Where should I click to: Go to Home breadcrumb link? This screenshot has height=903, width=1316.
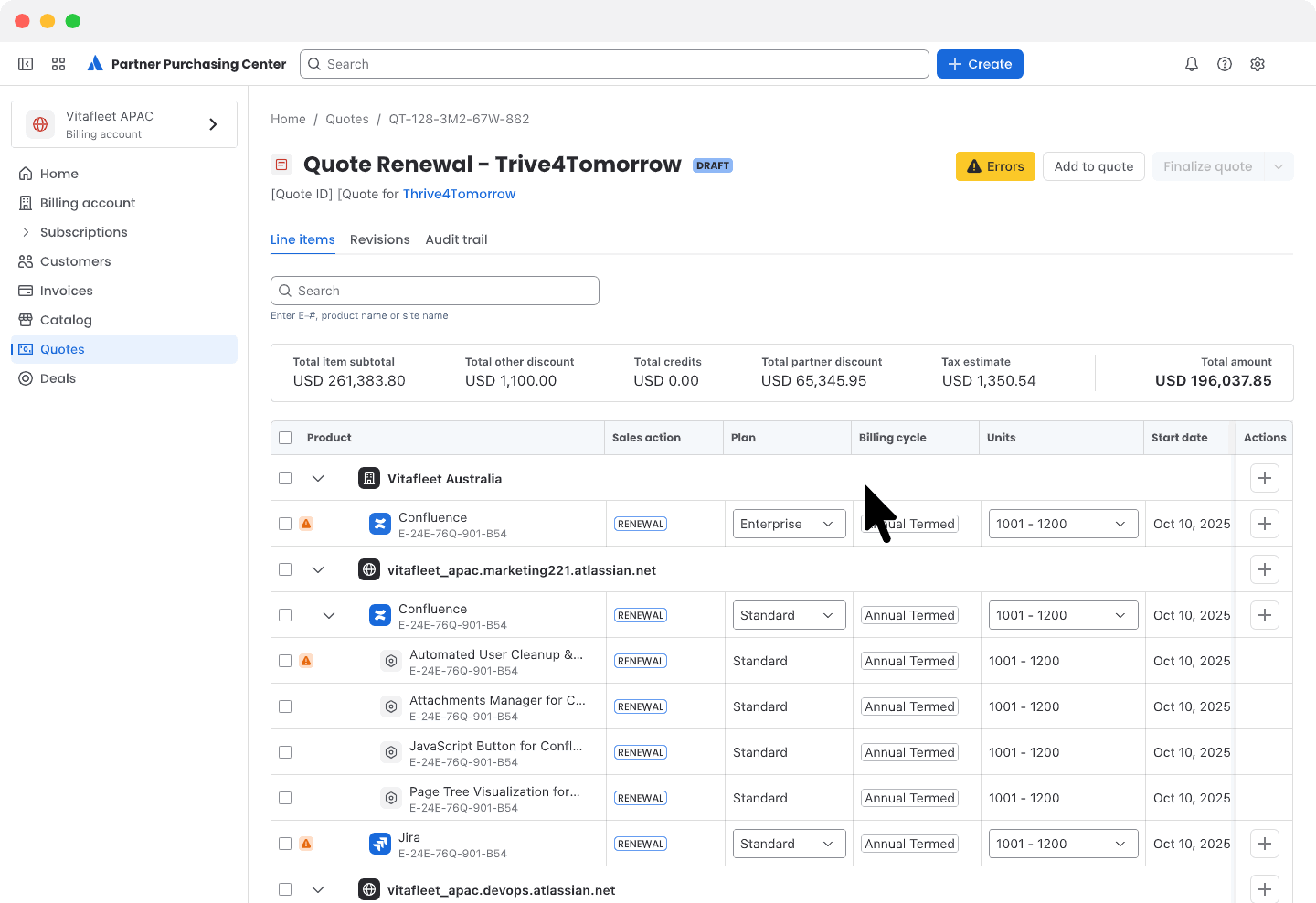tap(289, 119)
